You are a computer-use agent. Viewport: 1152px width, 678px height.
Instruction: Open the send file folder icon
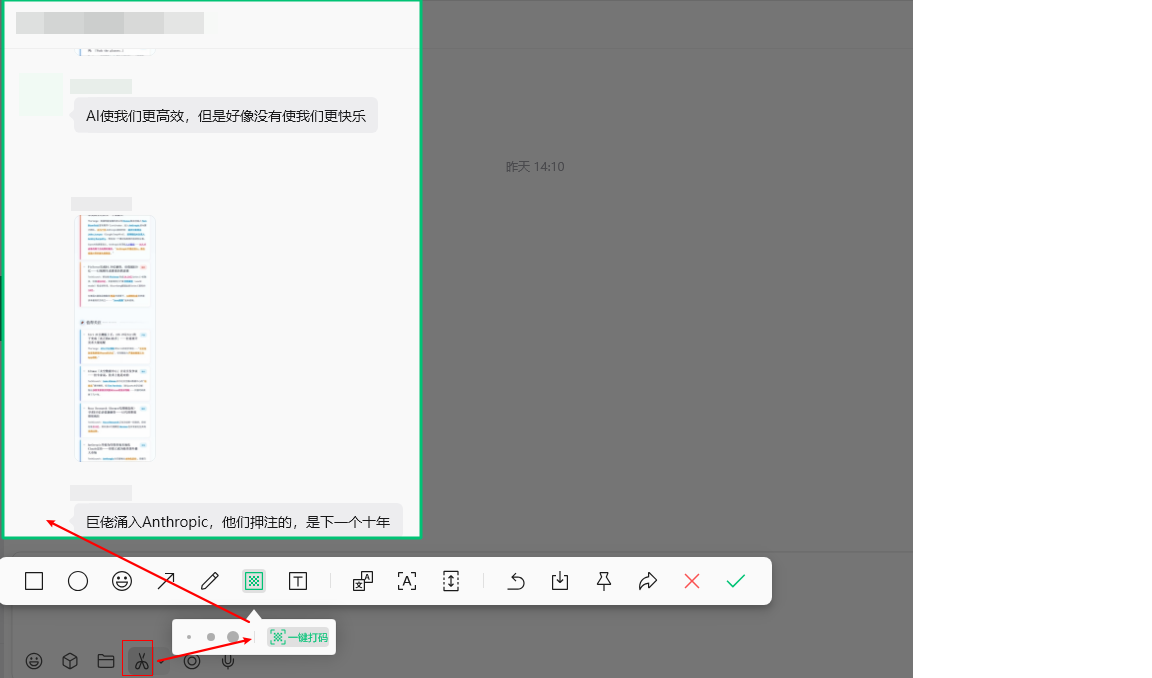[106, 661]
